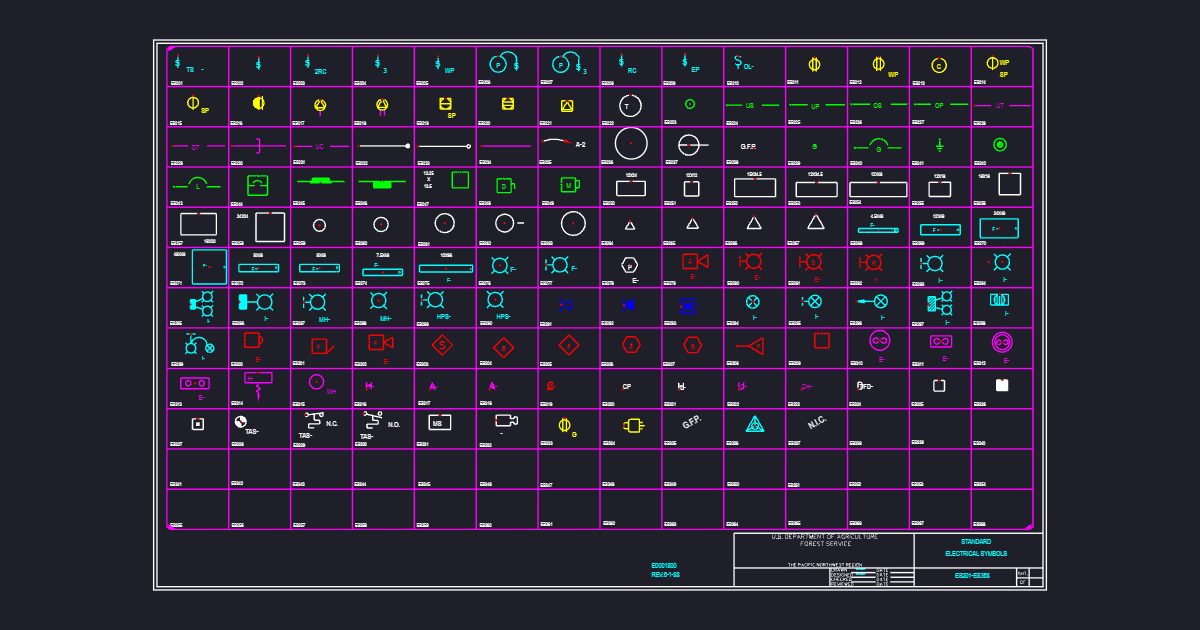Select the cyan triangle symbol

[x=755, y=424]
